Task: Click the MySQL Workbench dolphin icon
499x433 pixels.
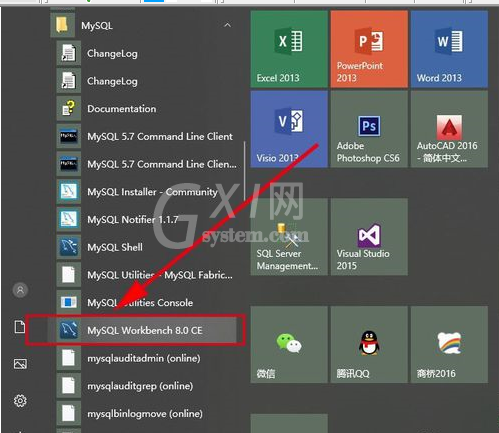Action: [x=69, y=330]
